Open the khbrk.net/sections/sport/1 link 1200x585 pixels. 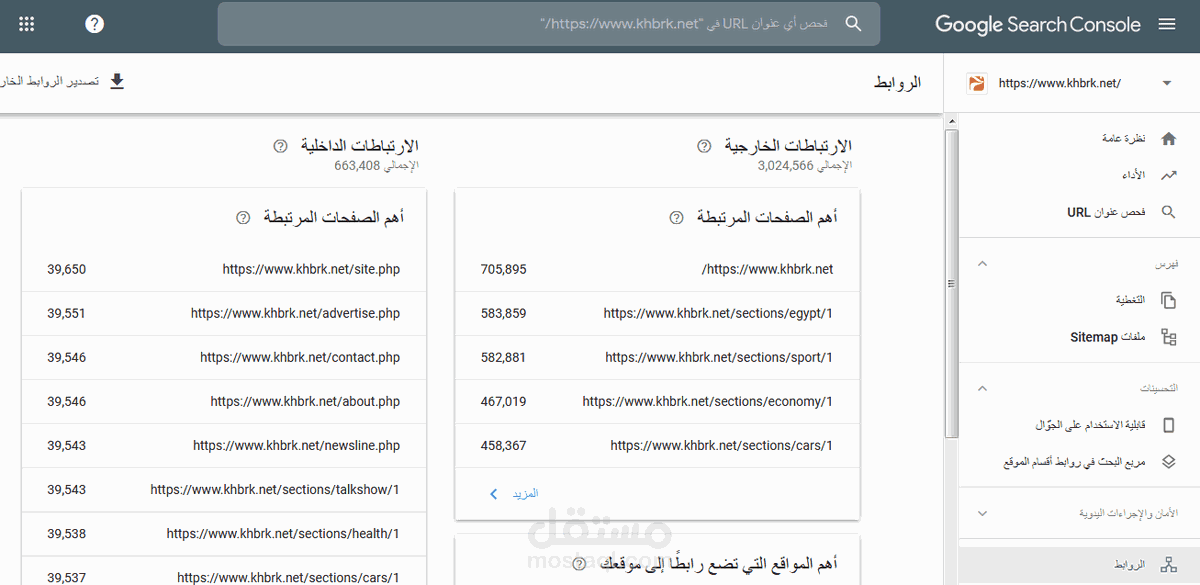click(x=716, y=357)
